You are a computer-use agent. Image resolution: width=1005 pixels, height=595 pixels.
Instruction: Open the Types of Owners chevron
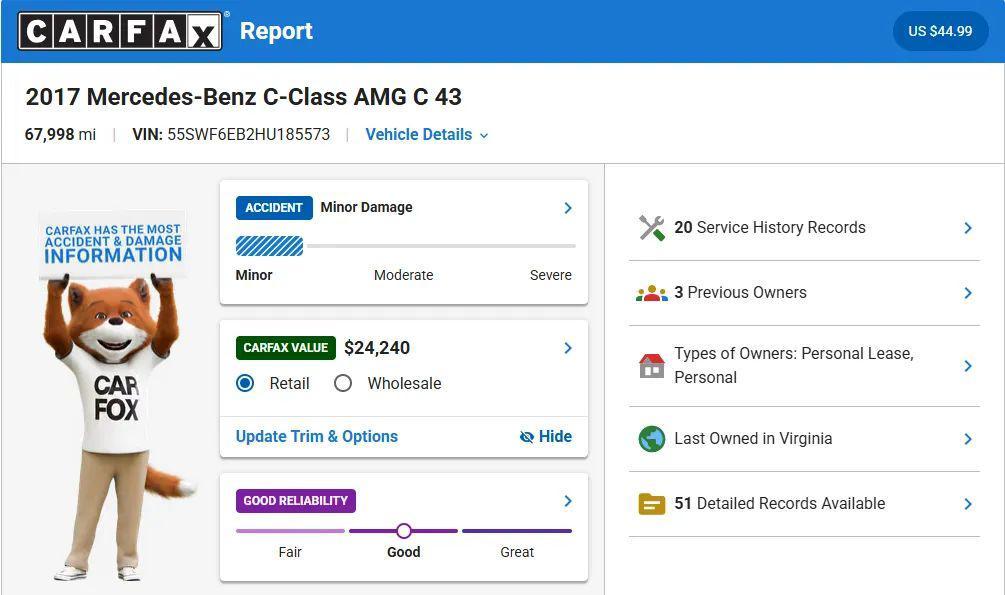click(x=968, y=365)
